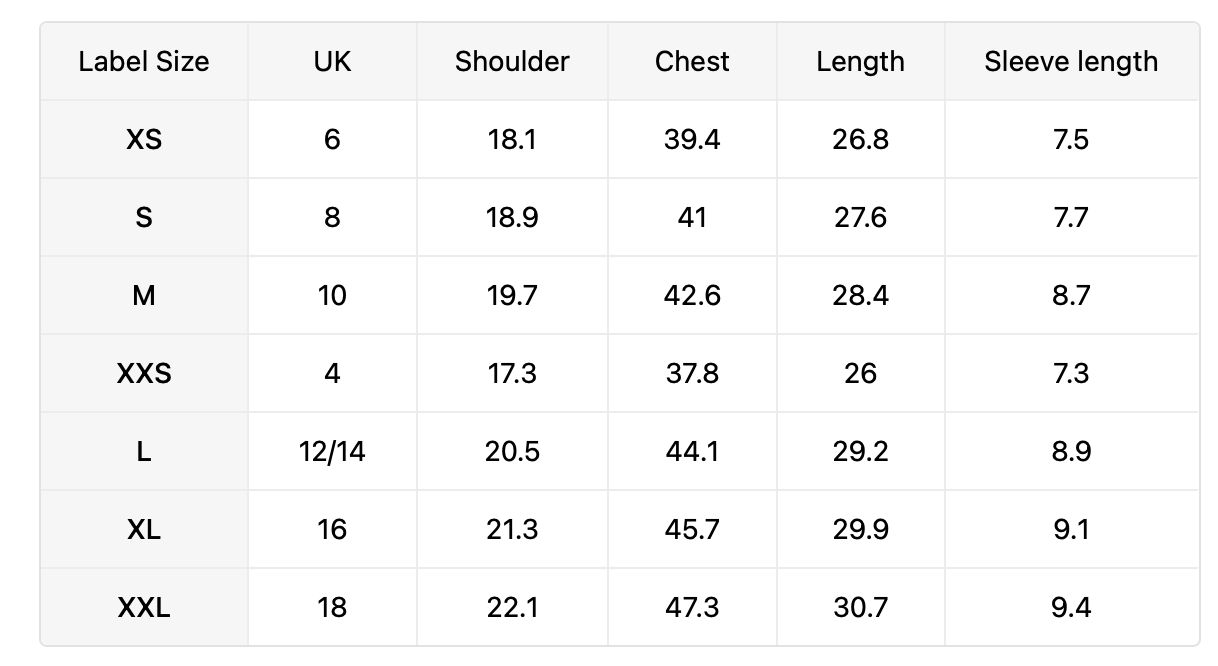The width and height of the screenshot is (1218, 666).
Task: Click the XS label size row
Action: point(620,139)
